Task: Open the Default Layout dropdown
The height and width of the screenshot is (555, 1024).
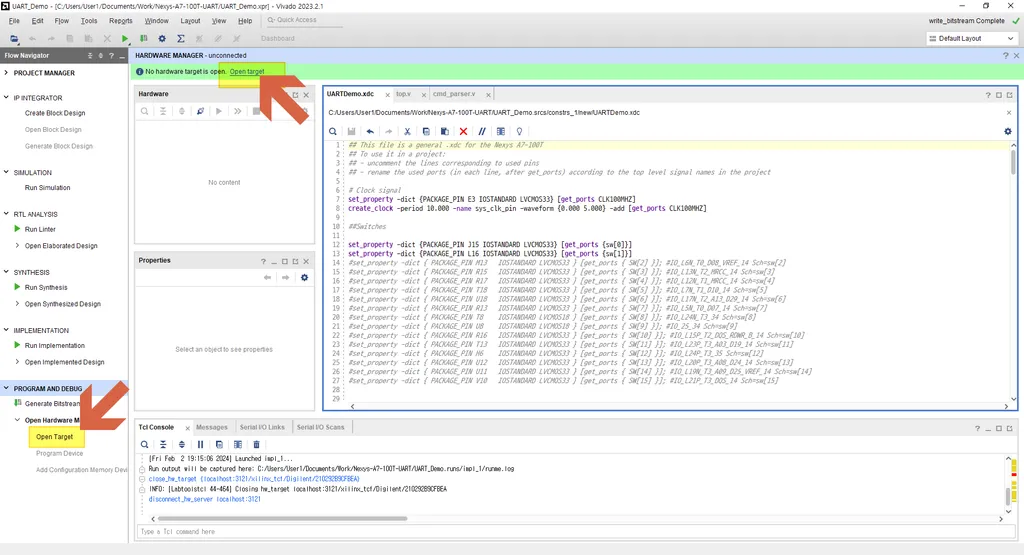Action: click(971, 39)
